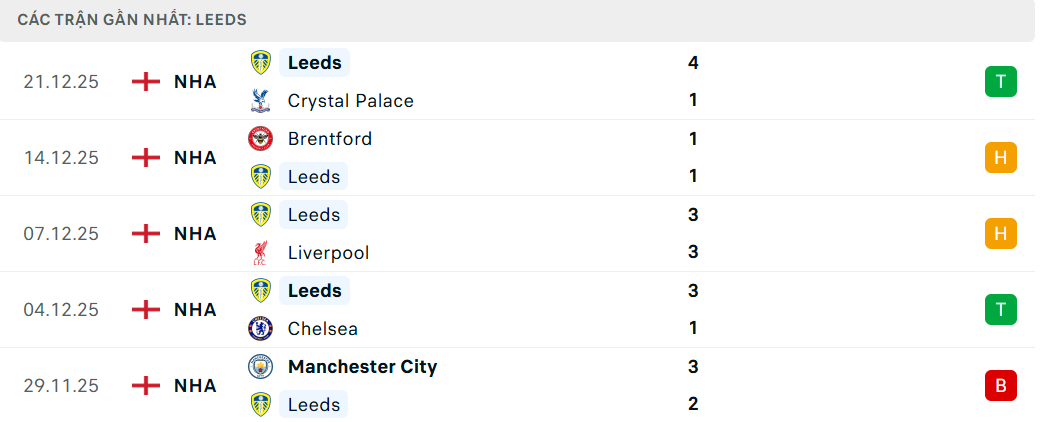Screen dimensions: 1045x422
Task: Click England flag on the 21.12.25 row
Action: point(146,81)
